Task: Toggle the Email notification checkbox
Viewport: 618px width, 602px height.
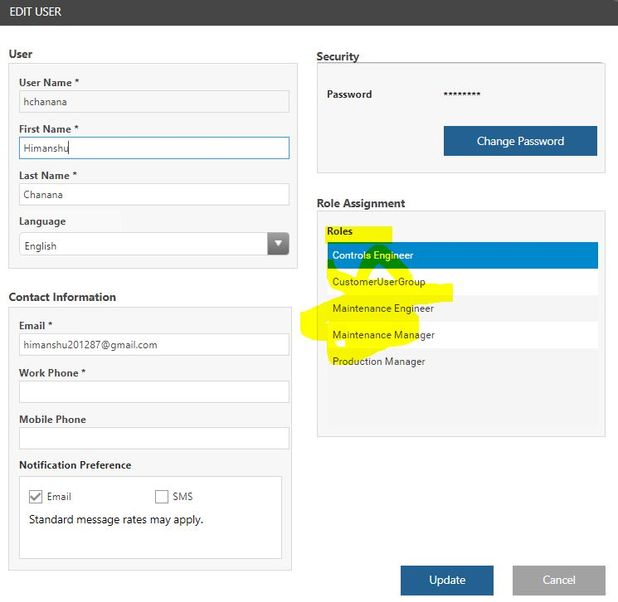Action: click(x=36, y=496)
